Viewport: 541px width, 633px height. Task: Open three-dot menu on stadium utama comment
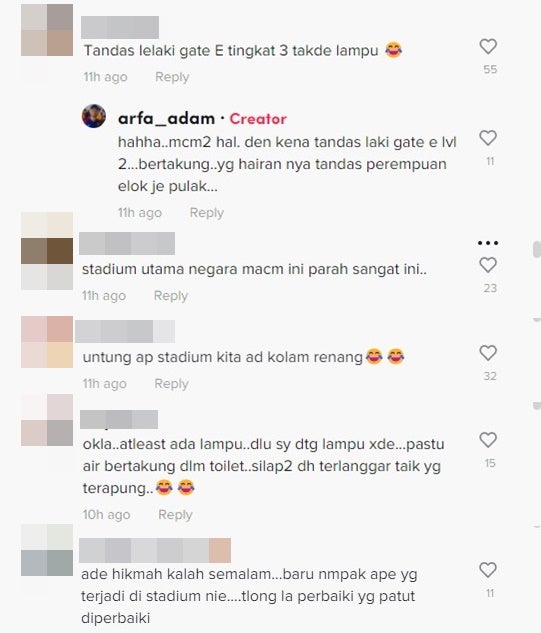488,243
